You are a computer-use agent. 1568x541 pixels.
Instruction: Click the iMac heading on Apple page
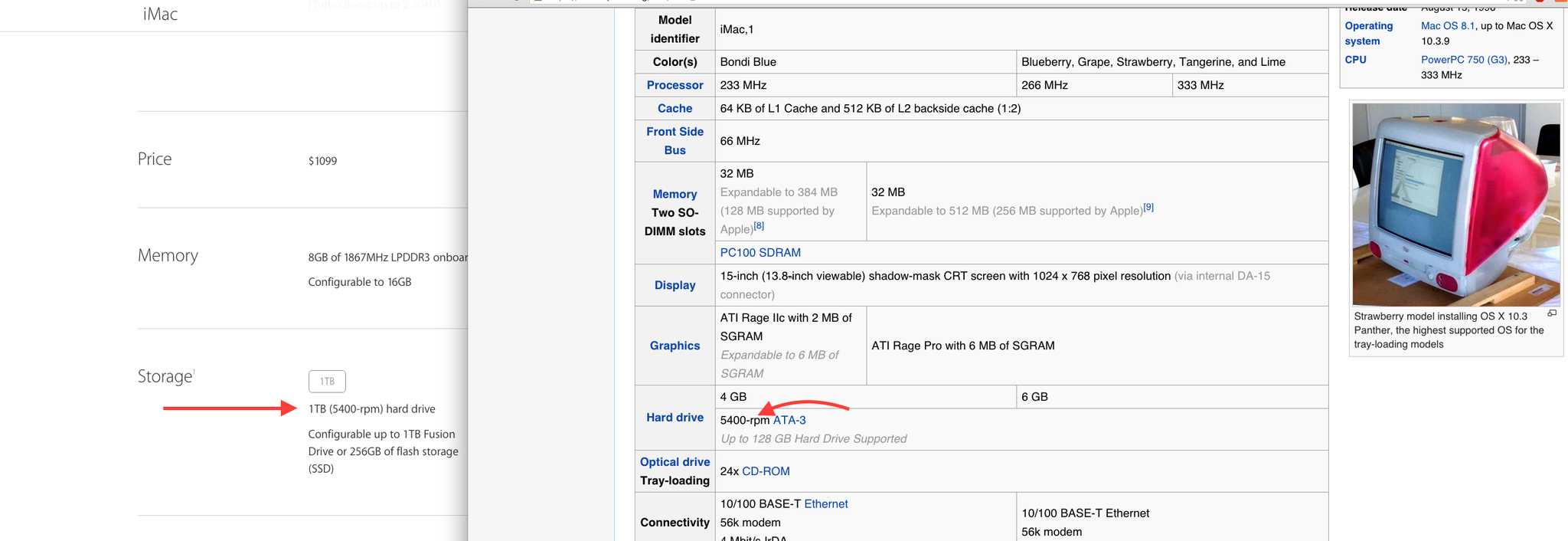pyautogui.click(x=160, y=14)
